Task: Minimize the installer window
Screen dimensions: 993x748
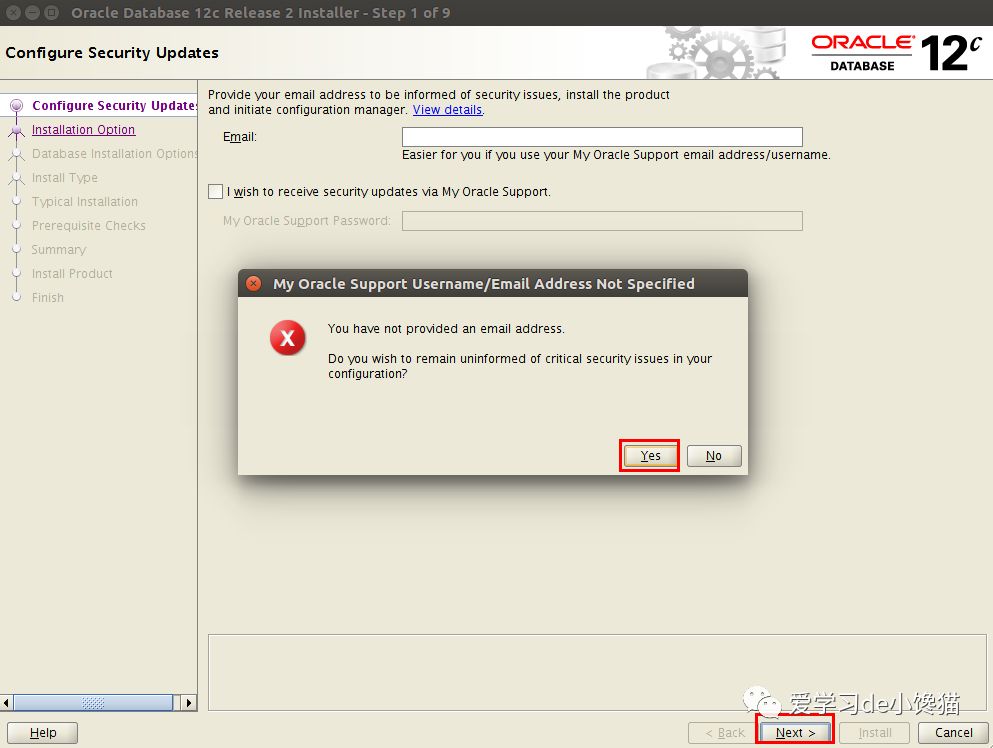Action: point(32,13)
